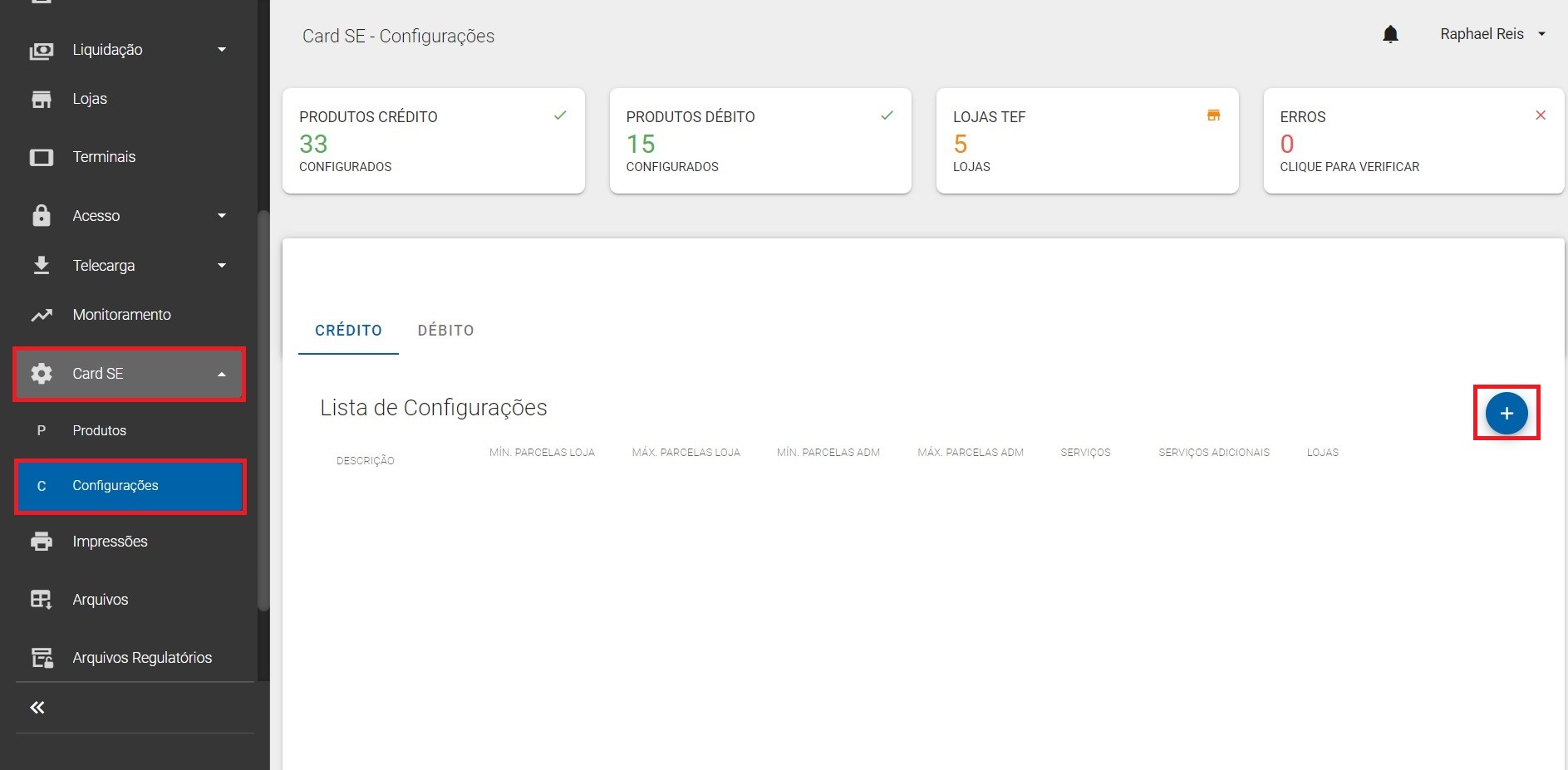Open the Configurações sidebar item
The width and height of the screenshot is (1568, 770).
point(116,486)
